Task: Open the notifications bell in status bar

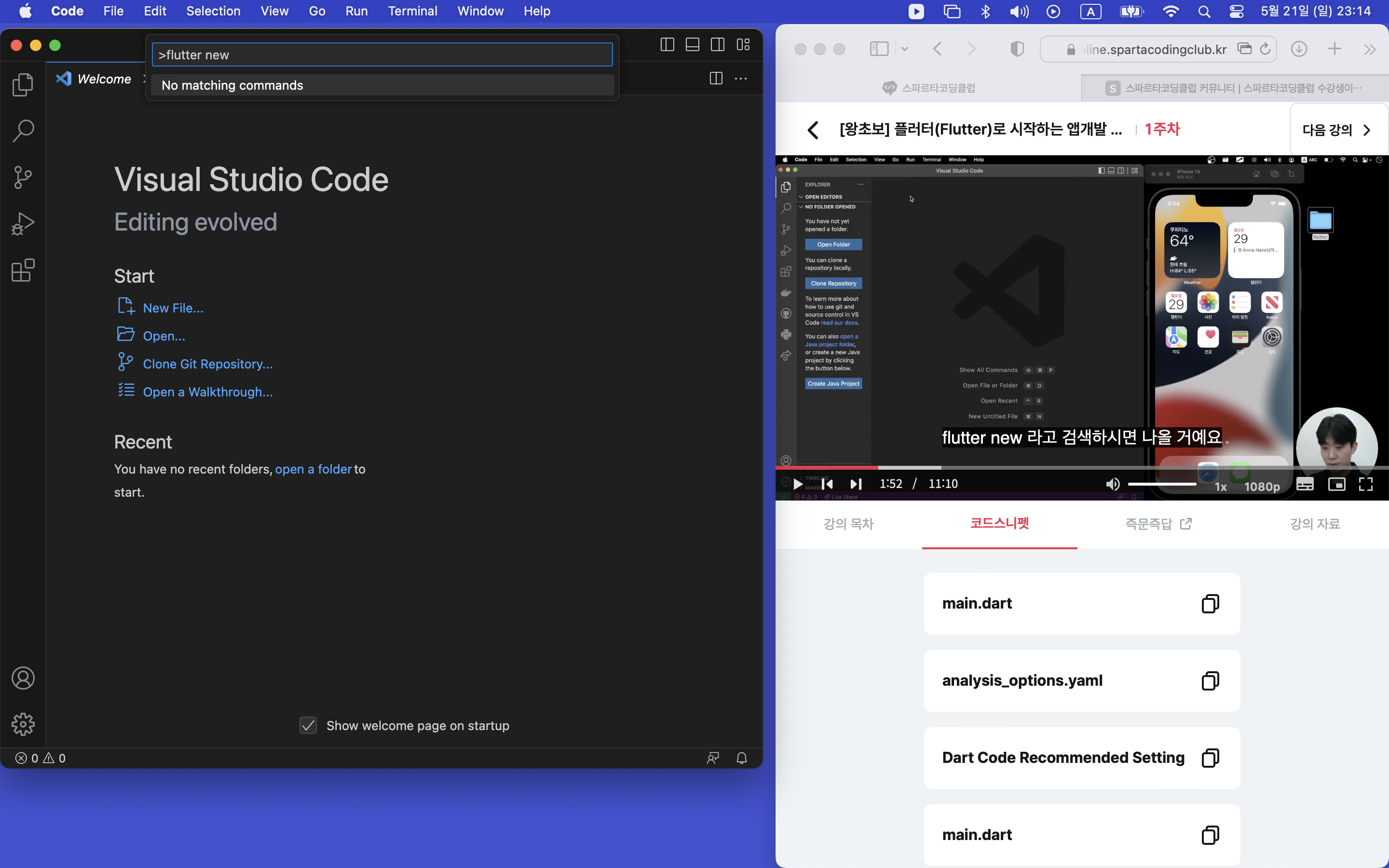Action: (x=742, y=758)
